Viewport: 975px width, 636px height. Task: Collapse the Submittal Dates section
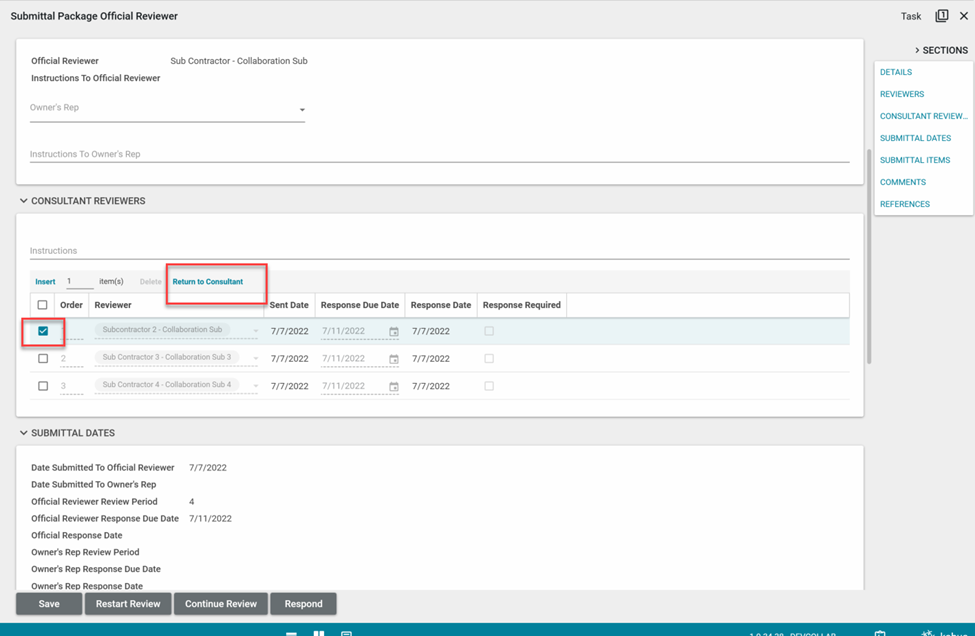point(24,433)
